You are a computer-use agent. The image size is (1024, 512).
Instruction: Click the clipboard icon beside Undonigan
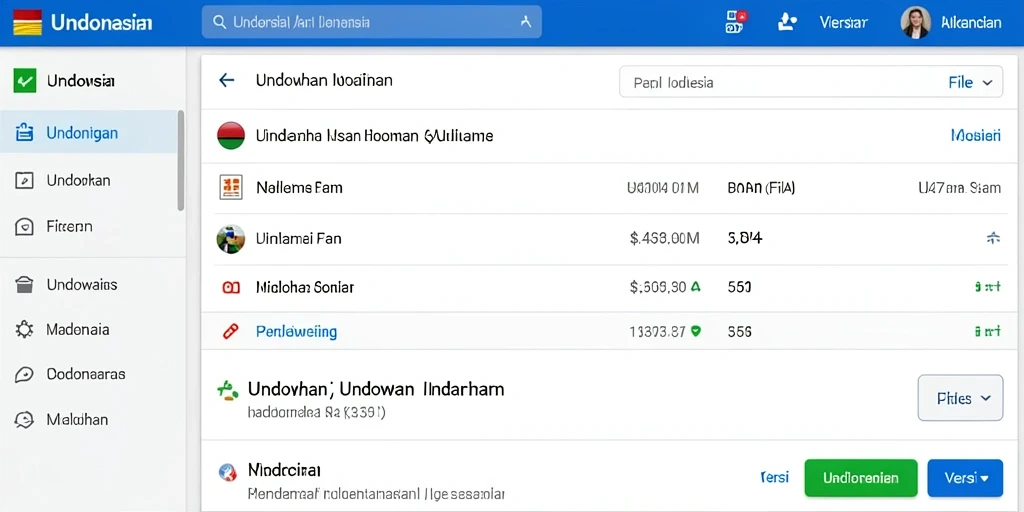tap(24, 133)
